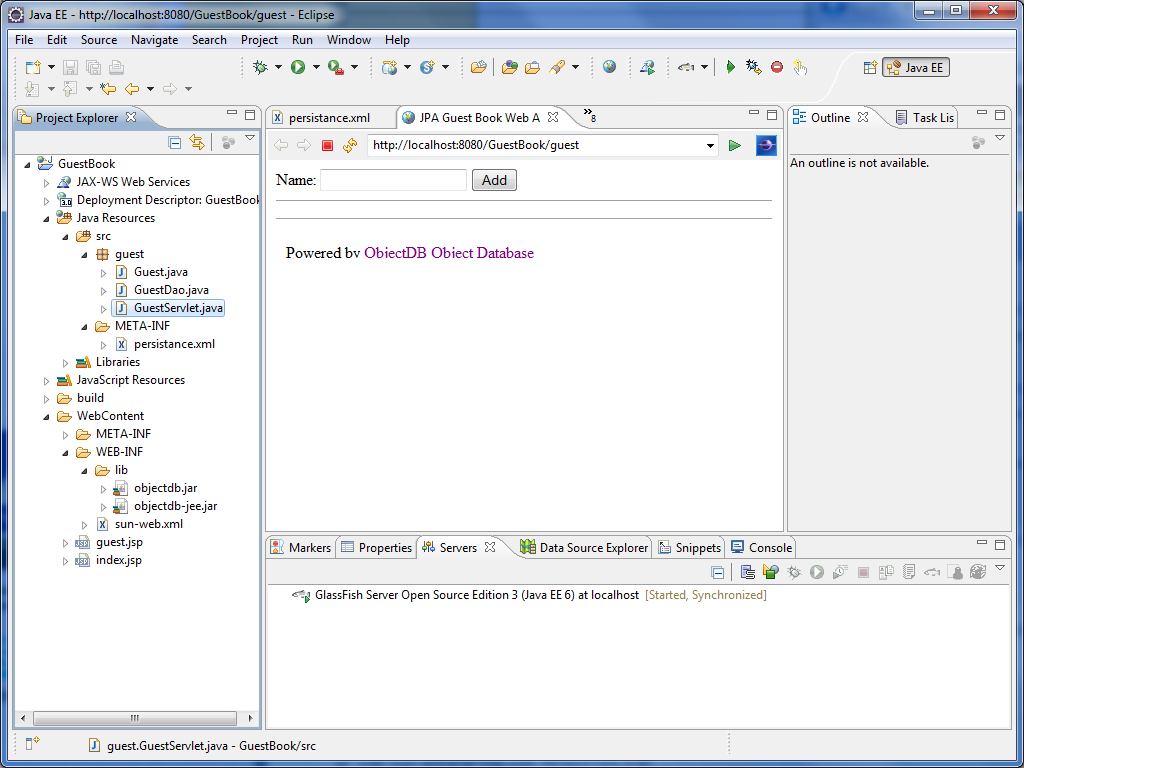Switch to the Console tab
Screen dimensions: 1152x768
(x=761, y=548)
